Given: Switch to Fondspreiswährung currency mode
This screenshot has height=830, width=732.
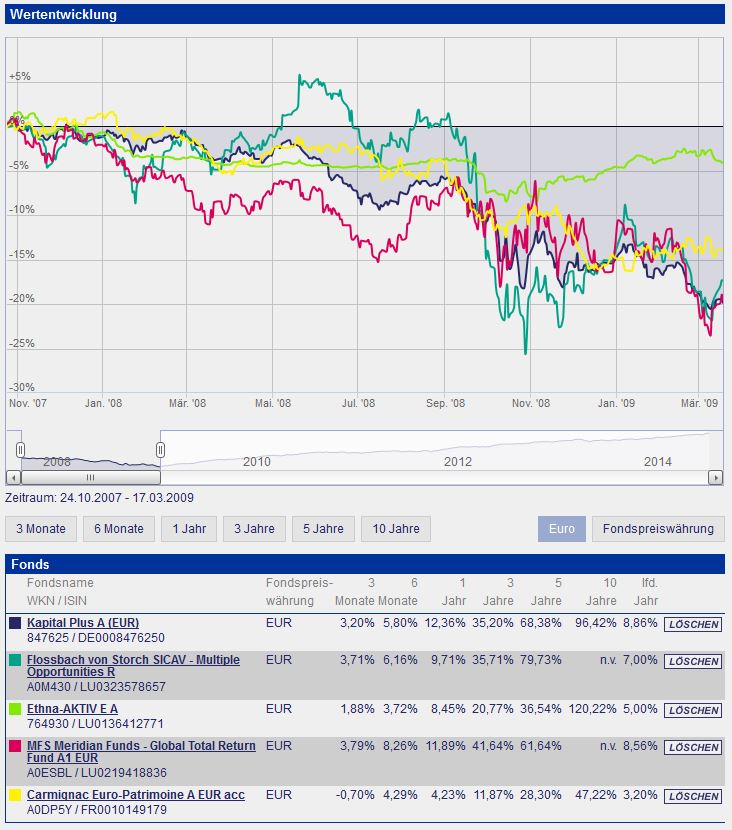Looking at the screenshot, I should 657,529.
